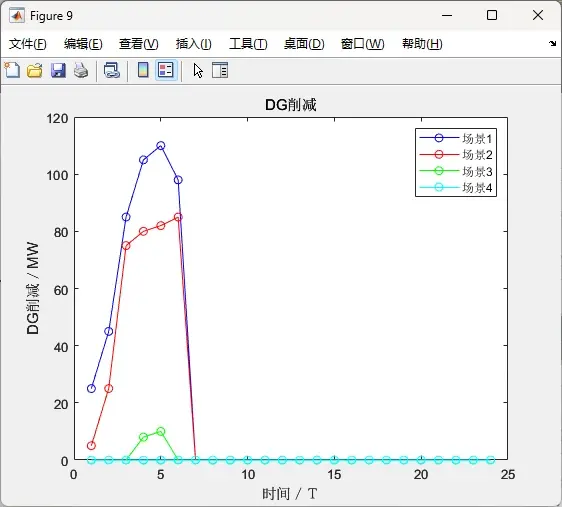Toggle the Insert Legend toolbar button
This screenshot has height=507, width=562.
pos(166,70)
